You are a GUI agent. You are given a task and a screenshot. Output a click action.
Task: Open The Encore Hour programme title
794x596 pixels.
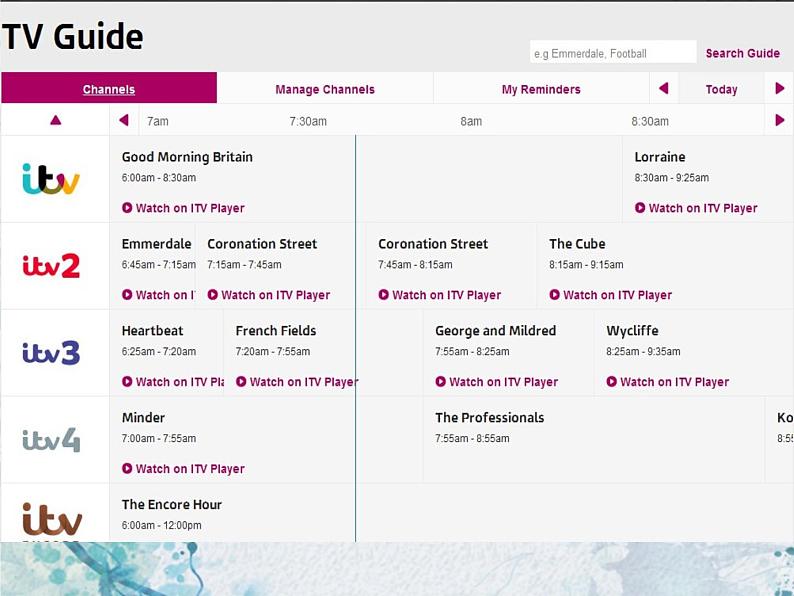click(x=172, y=505)
